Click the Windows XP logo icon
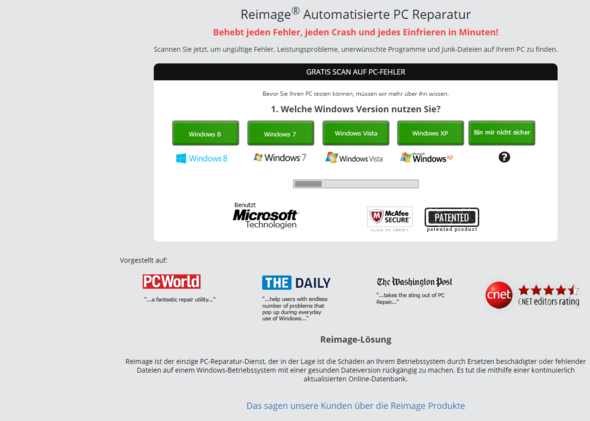The height and width of the screenshot is (421, 590). click(x=426, y=158)
